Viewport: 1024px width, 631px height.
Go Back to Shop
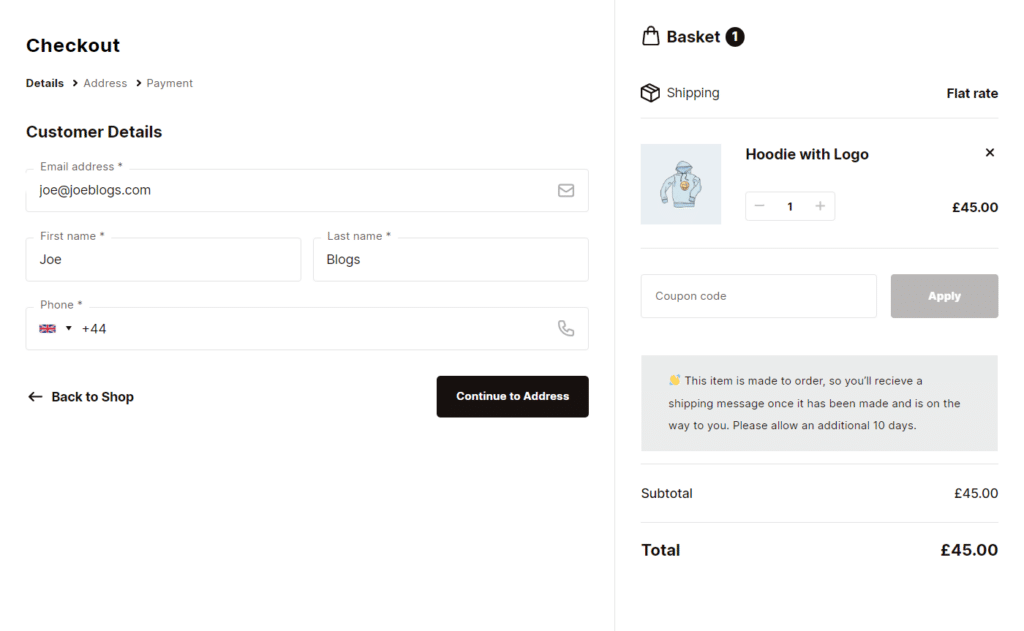tap(91, 396)
